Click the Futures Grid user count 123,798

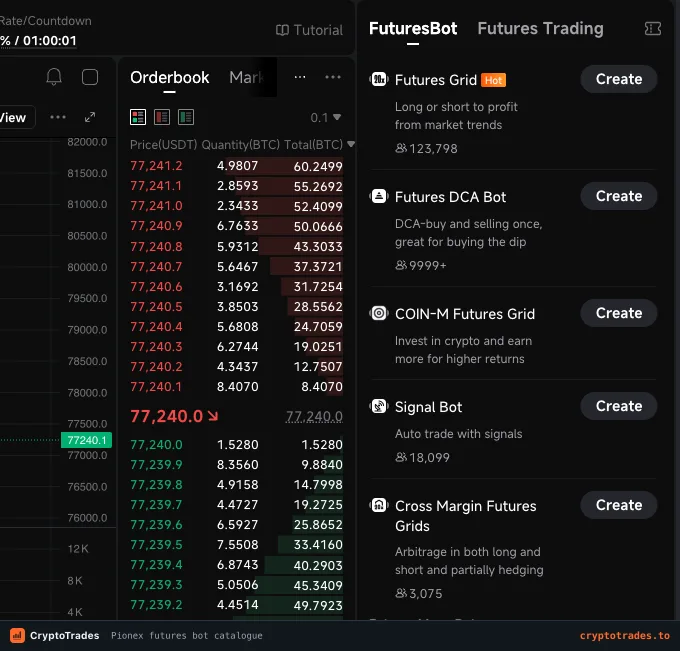pos(426,149)
